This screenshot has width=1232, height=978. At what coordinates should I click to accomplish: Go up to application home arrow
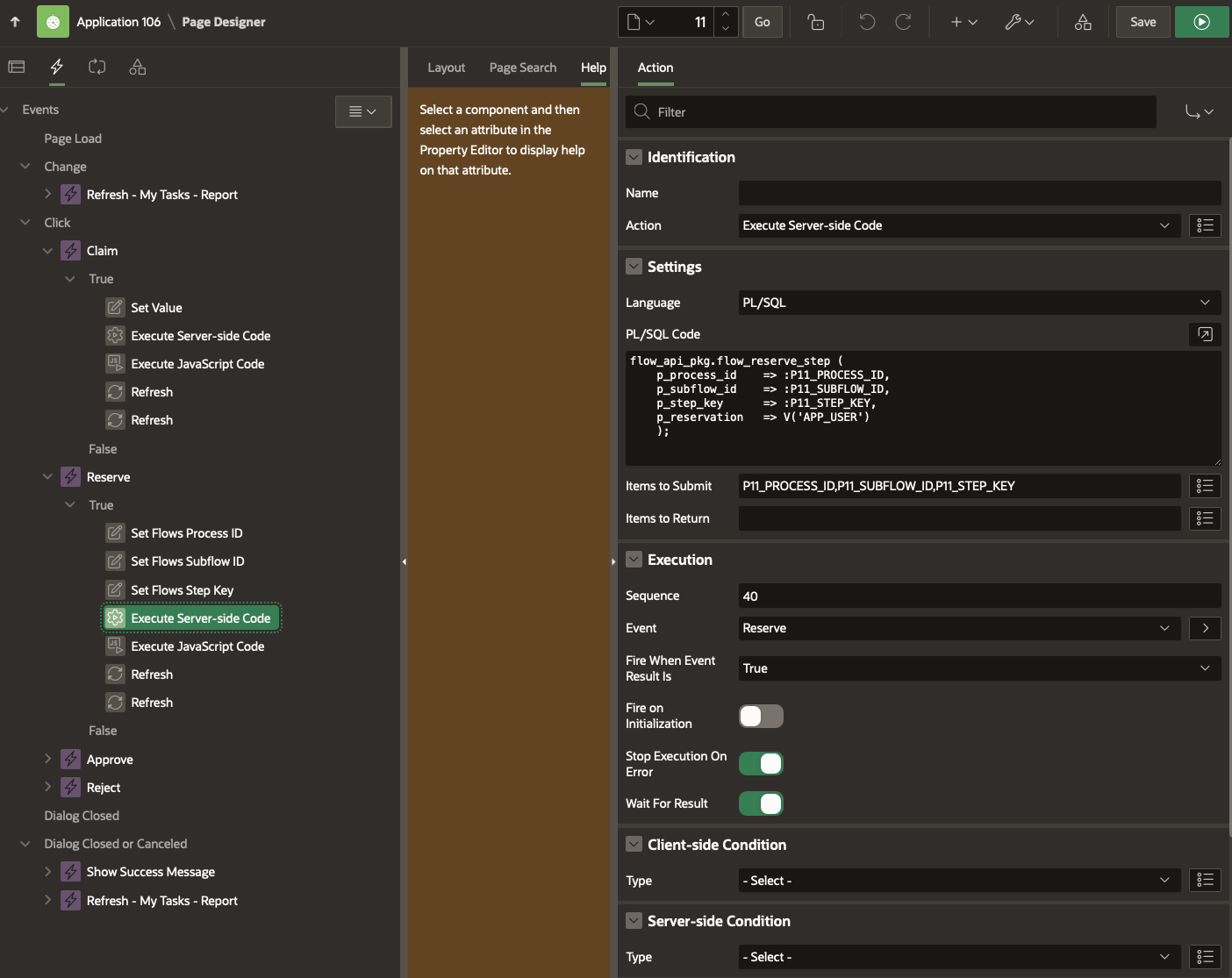15,22
